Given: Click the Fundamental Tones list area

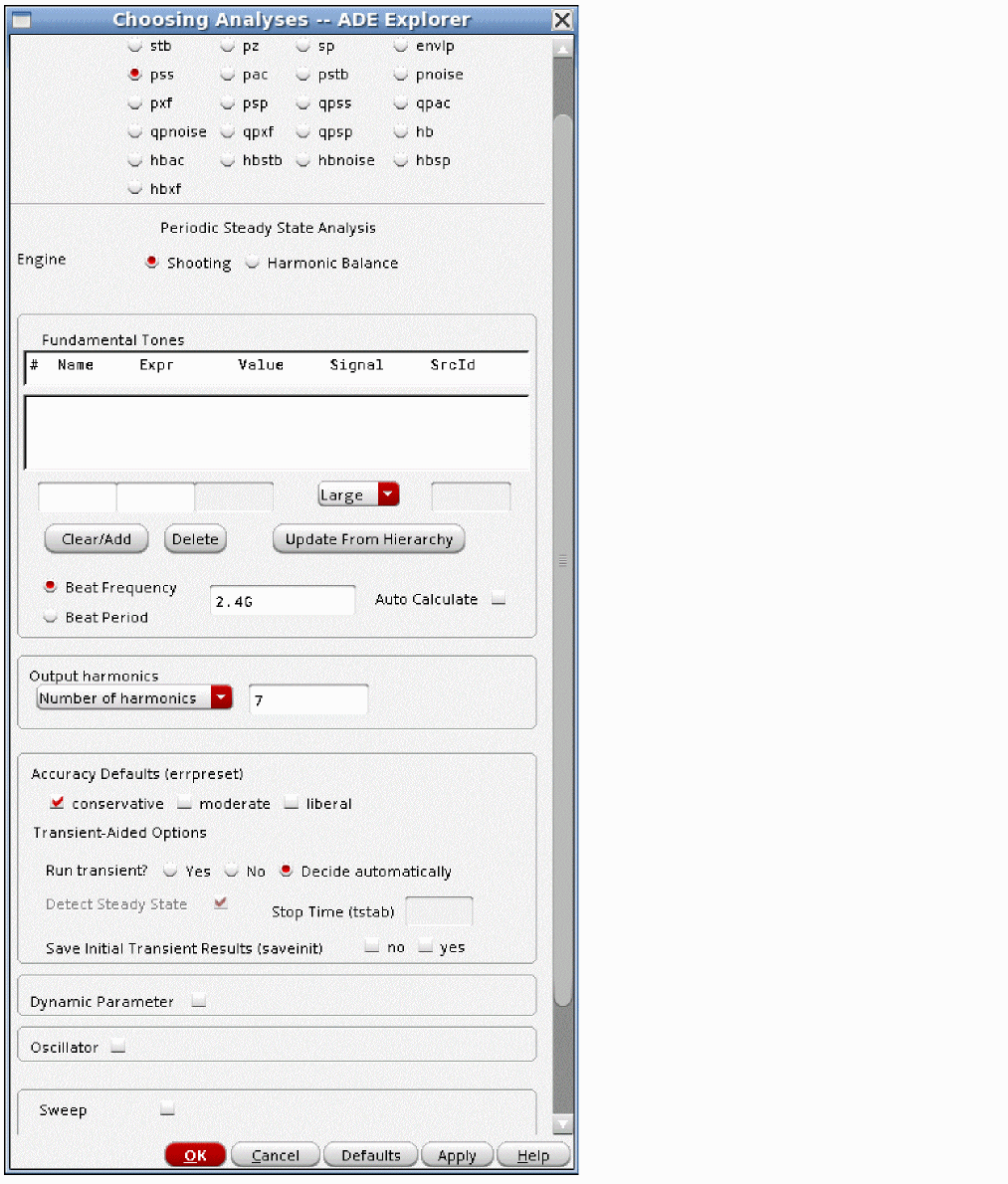Looking at the screenshot, I should 277,432.
